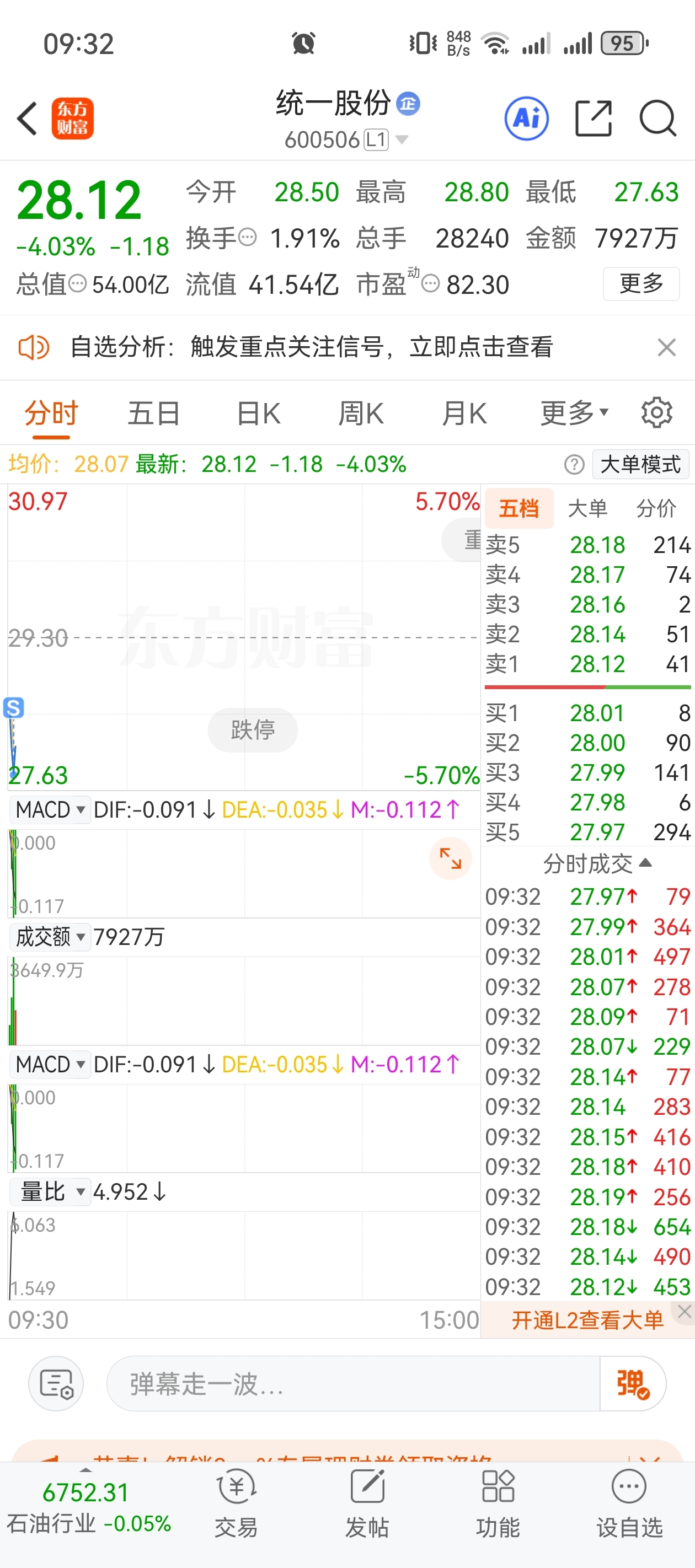The image size is (695, 1568).
Task: Tap alarm icon in status bar
Action: [x=303, y=42]
